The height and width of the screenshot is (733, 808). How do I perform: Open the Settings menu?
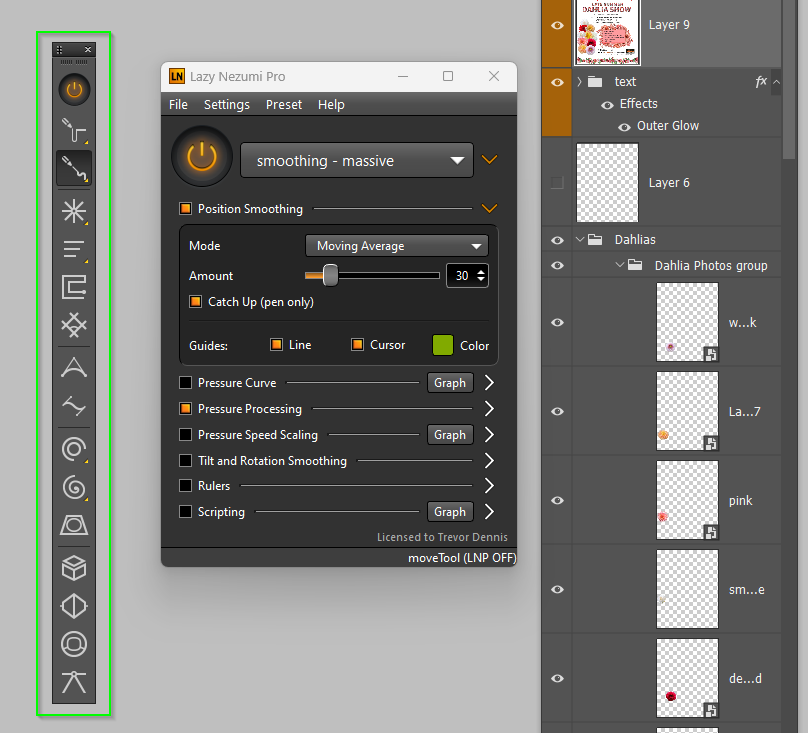tap(227, 104)
